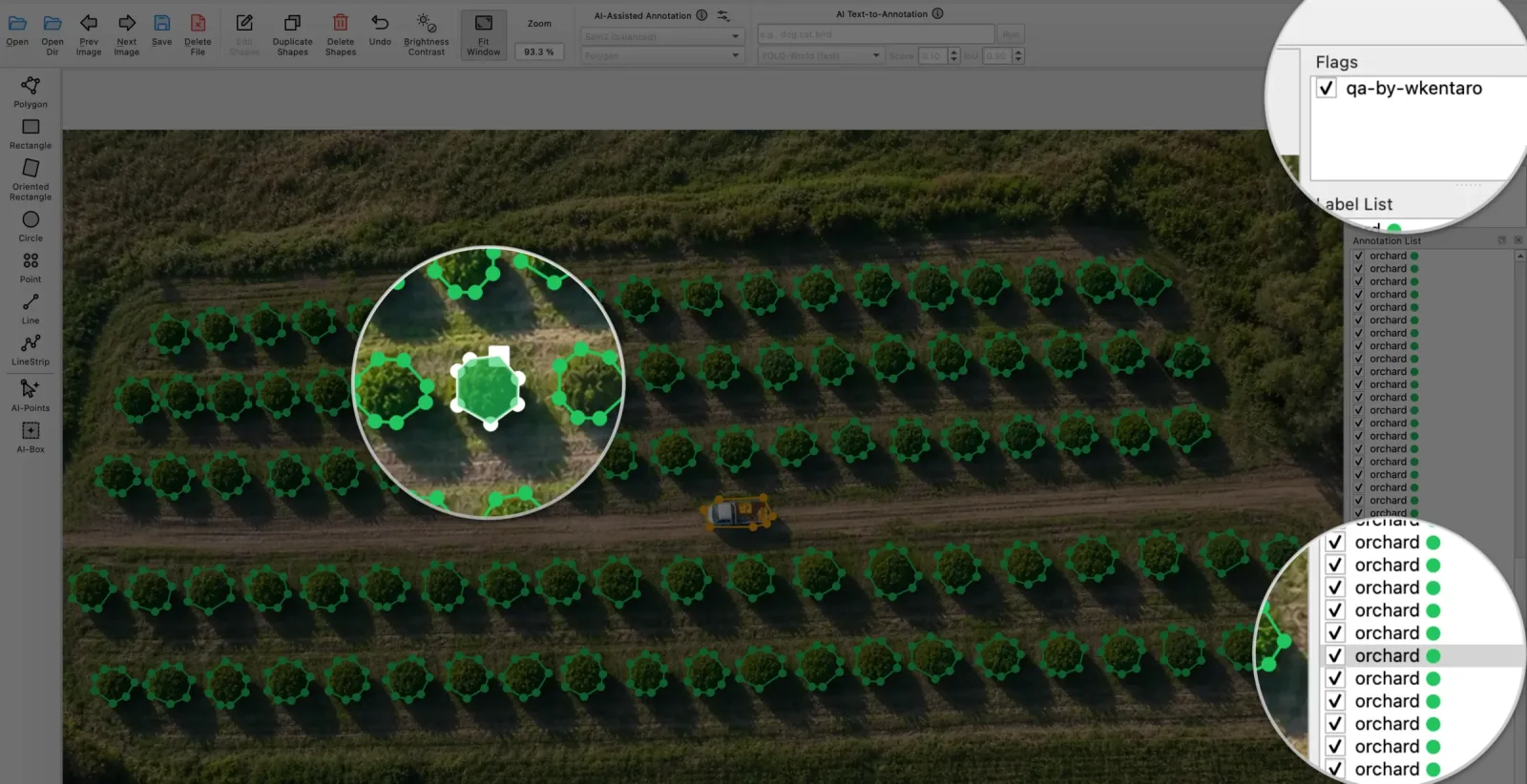This screenshot has width=1527, height=784.
Task: Click the Annotation List scroll up arrow
Action: click(x=1519, y=257)
